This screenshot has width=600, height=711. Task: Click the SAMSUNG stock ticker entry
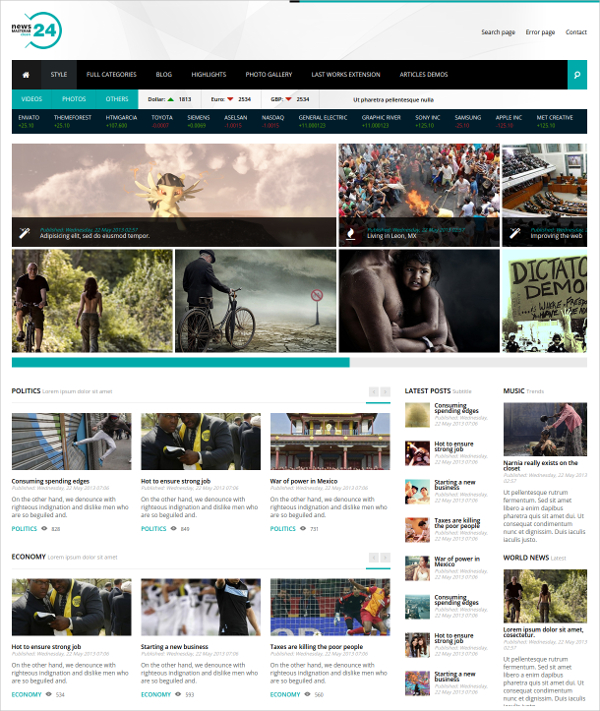tap(468, 121)
